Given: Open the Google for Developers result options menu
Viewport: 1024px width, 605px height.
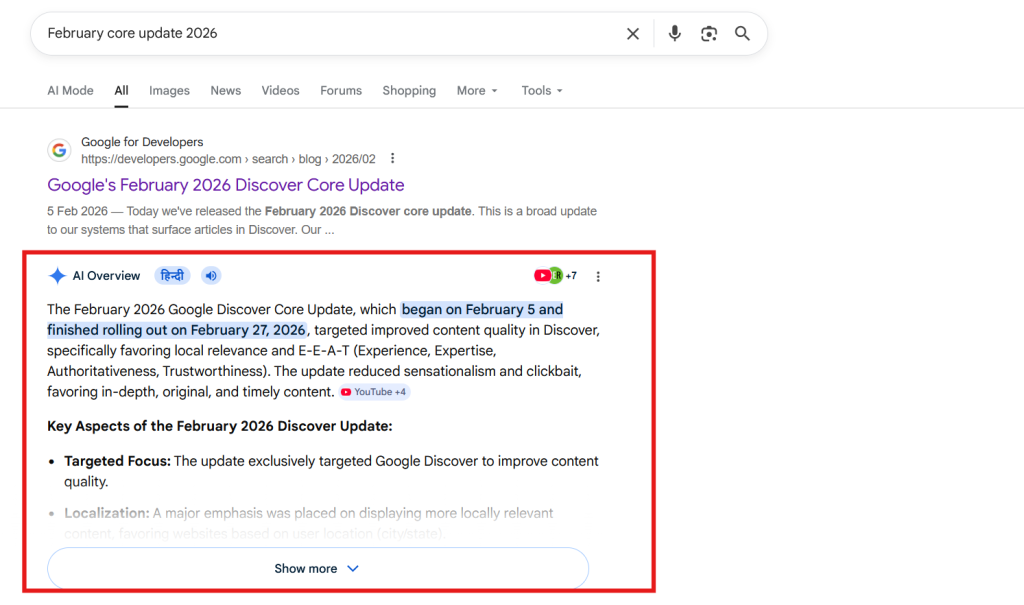Looking at the screenshot, I should 392,158.
